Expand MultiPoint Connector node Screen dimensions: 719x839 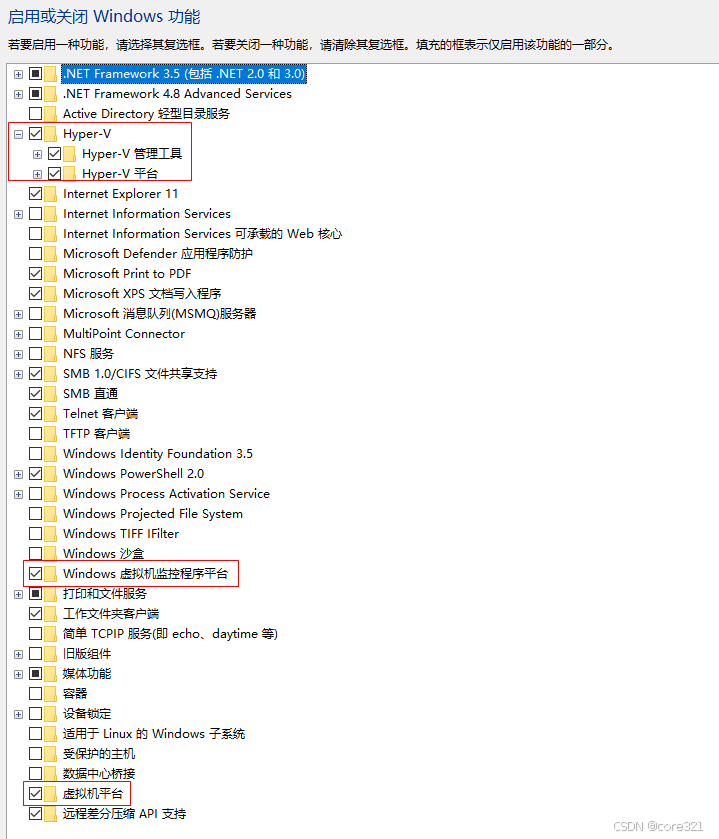(x=18, y=334)
